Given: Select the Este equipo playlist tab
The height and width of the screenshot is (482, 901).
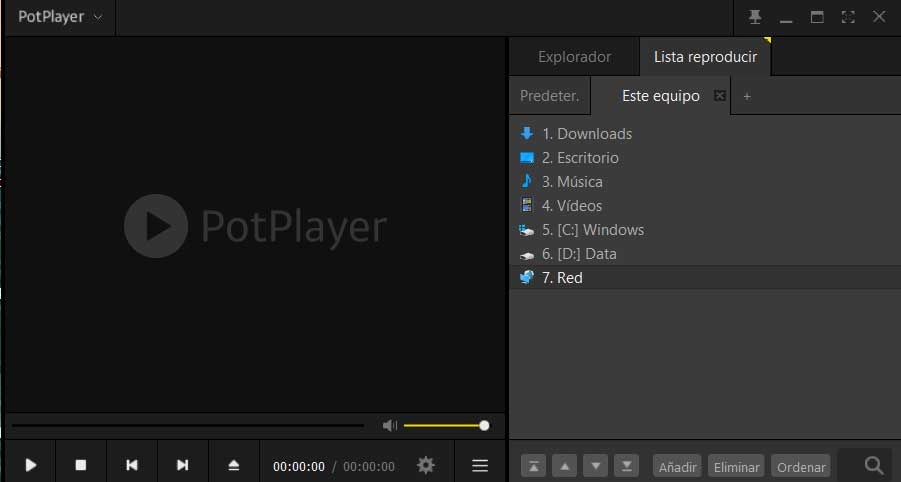Looking at the screenshot, I should pos(660,96).
